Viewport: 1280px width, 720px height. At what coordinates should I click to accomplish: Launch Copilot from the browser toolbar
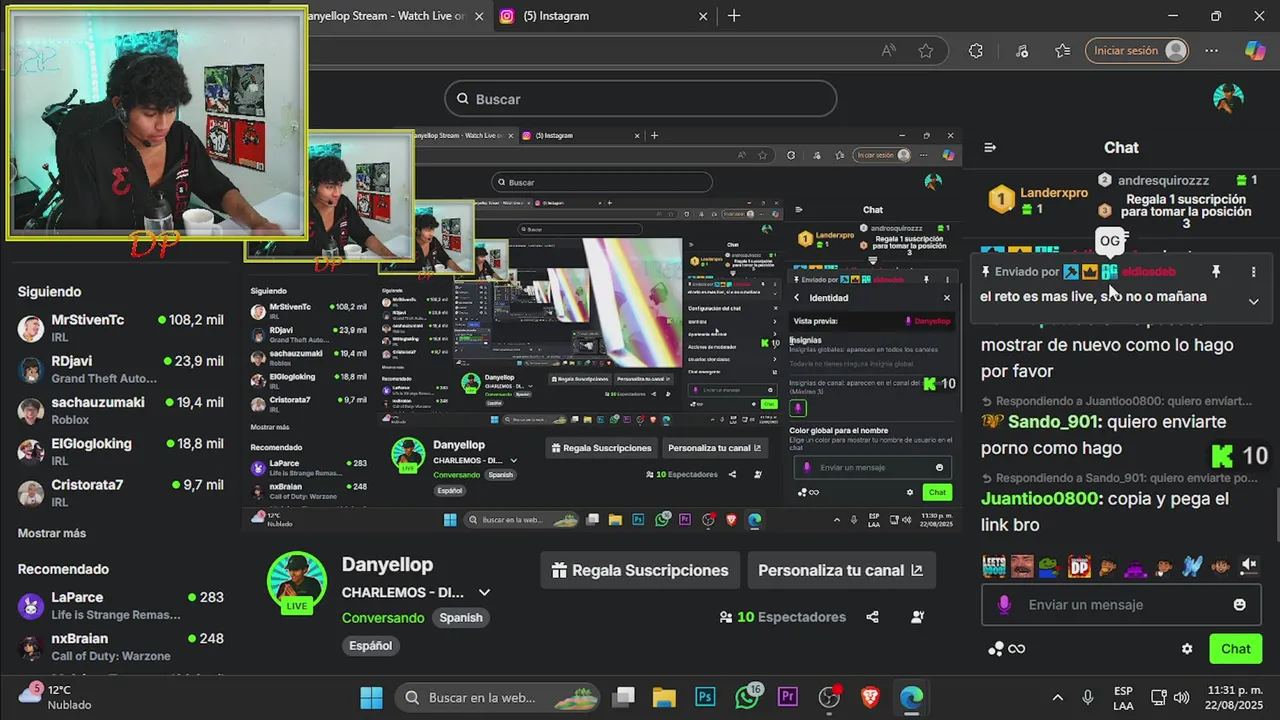point(1255,51)
